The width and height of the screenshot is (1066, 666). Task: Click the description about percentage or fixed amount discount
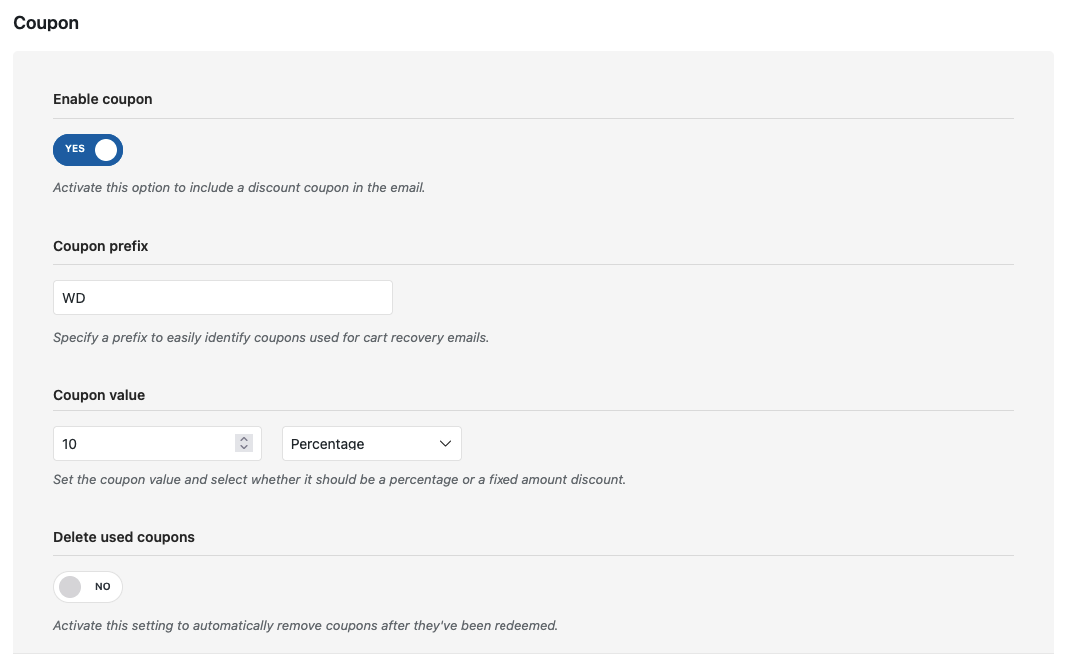point(339,479)
